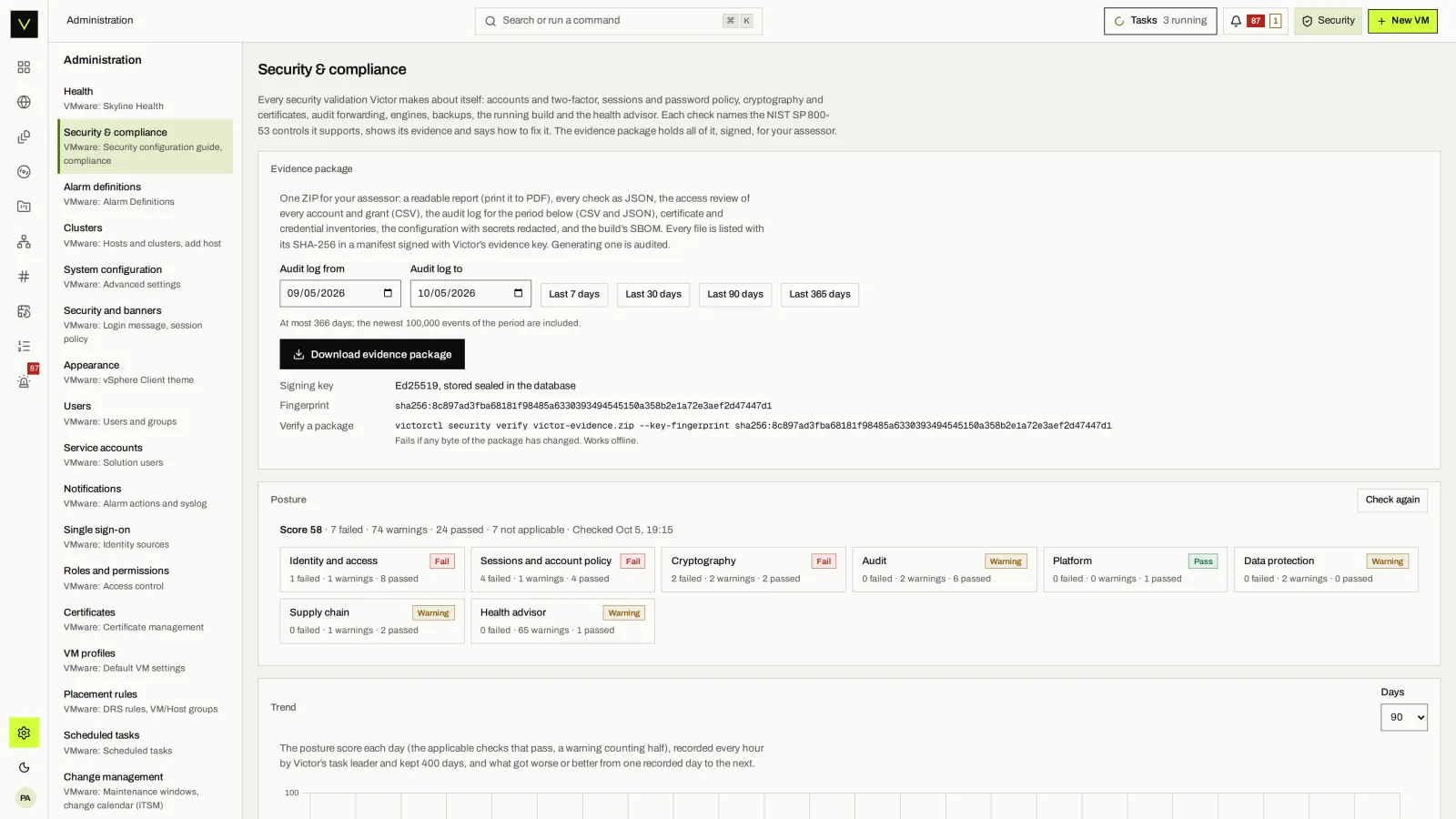Click Check again in Posture
Image resolution: width=1456 pixels, height=819 pixels.
click(1392, 500)
